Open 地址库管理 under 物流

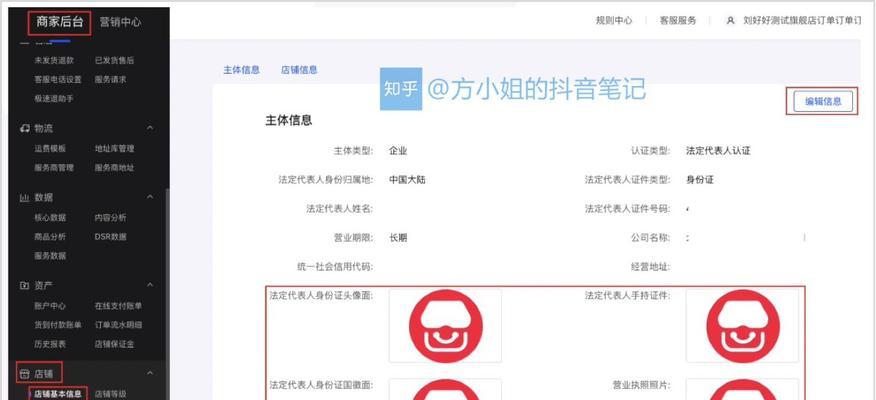[x=114, y=149]
